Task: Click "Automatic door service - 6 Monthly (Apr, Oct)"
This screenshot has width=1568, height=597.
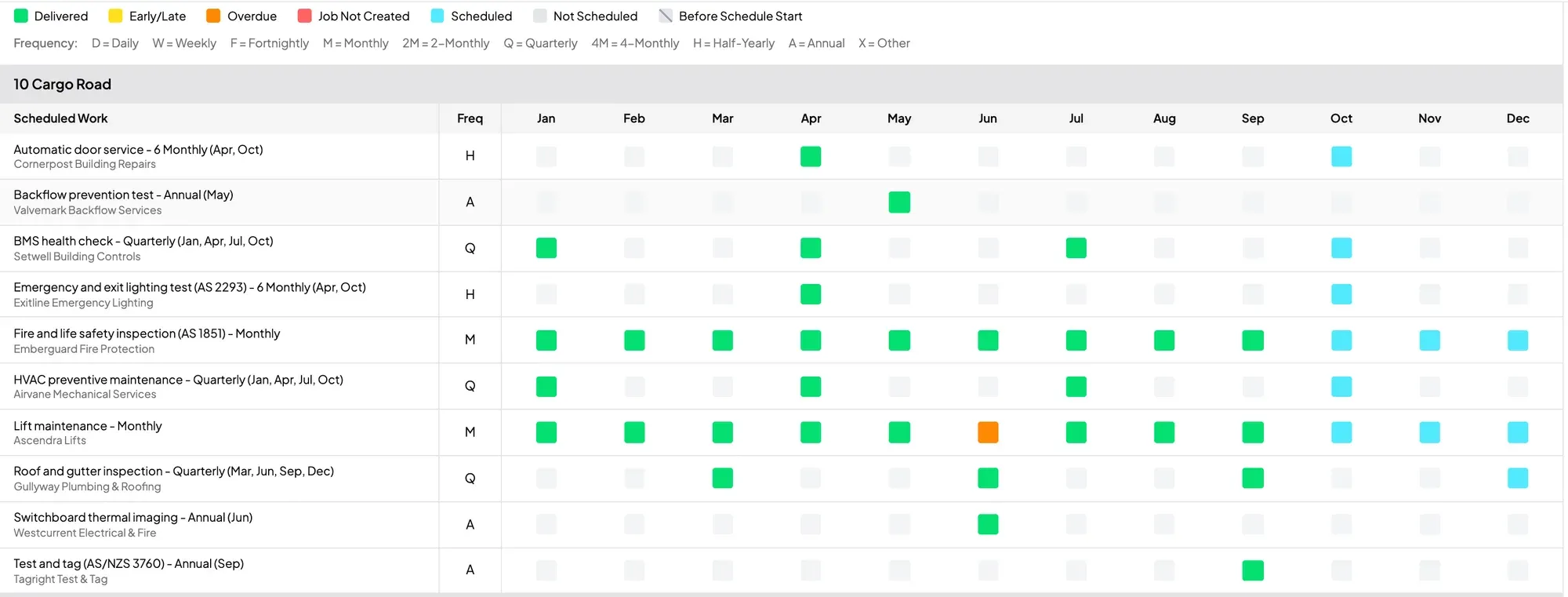Action: coord(138,149)
